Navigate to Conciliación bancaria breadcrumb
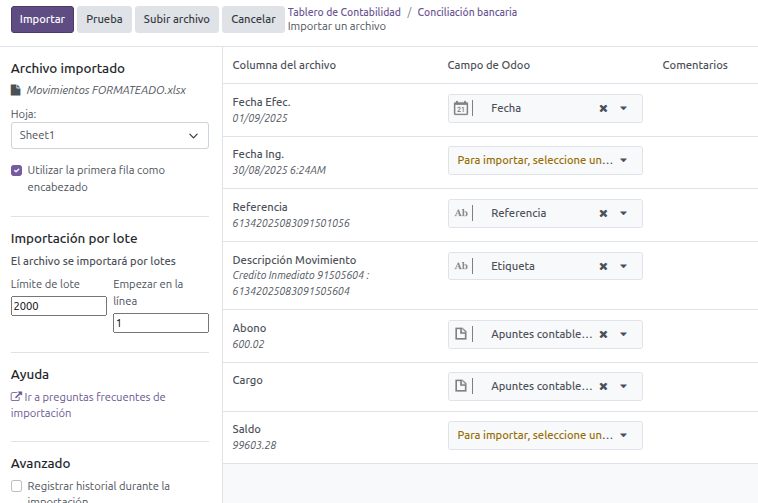Viewport: 758px width, 503px height. (x=467, y=12)
